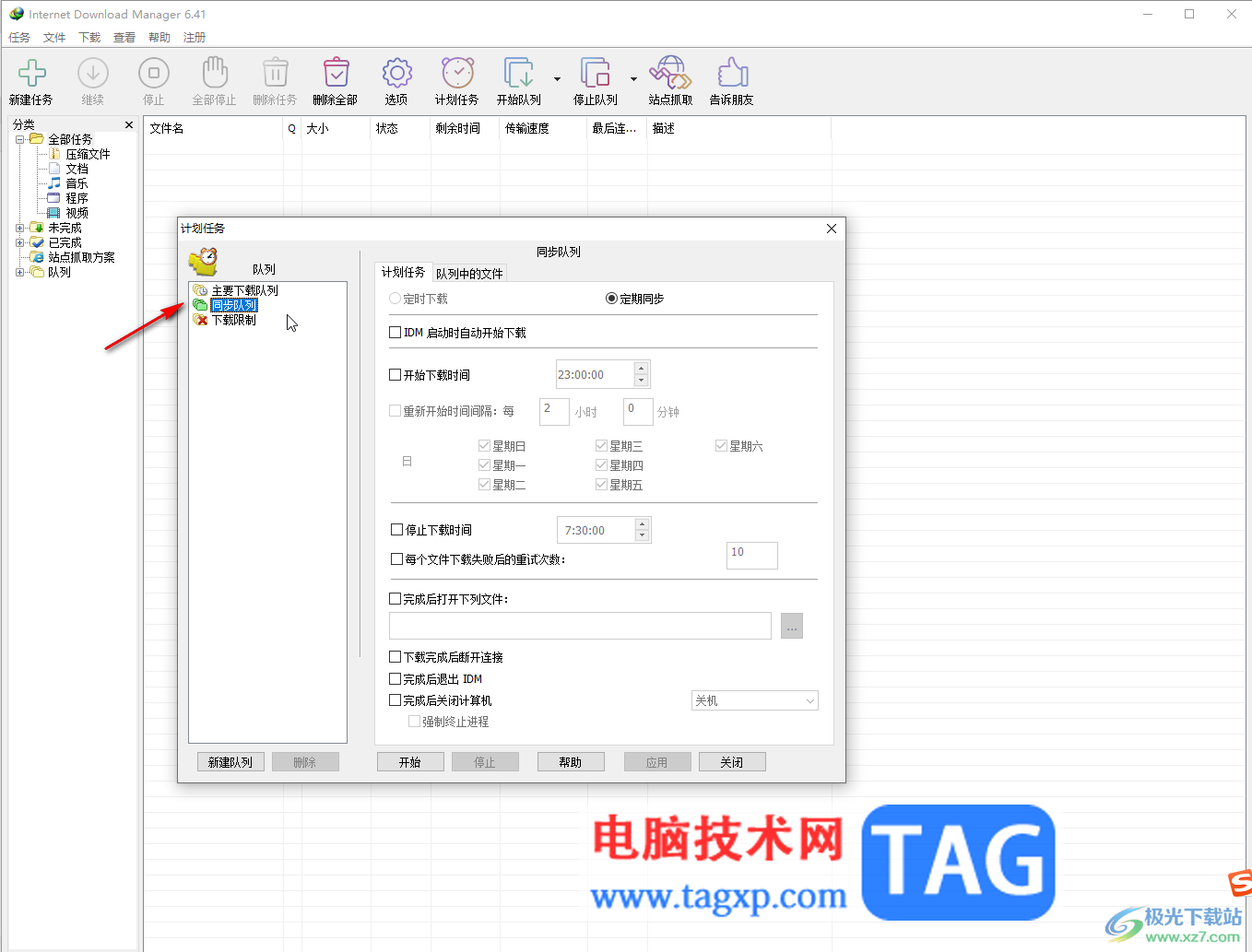Expand the 队列 tree node
Screen dimensions: 1252x952
pos(20,272)
